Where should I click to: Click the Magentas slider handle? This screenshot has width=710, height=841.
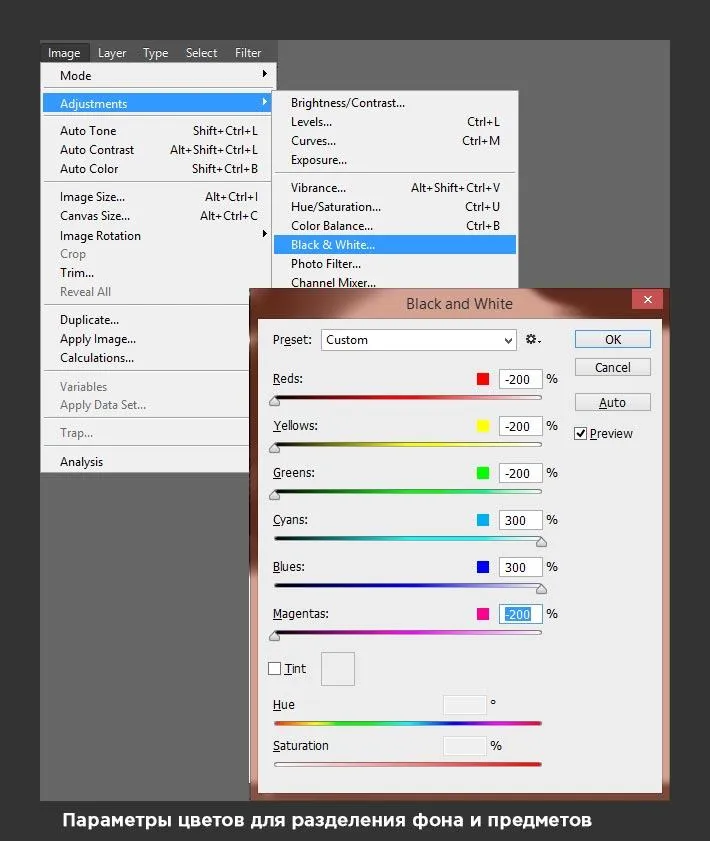coord(275,637)
